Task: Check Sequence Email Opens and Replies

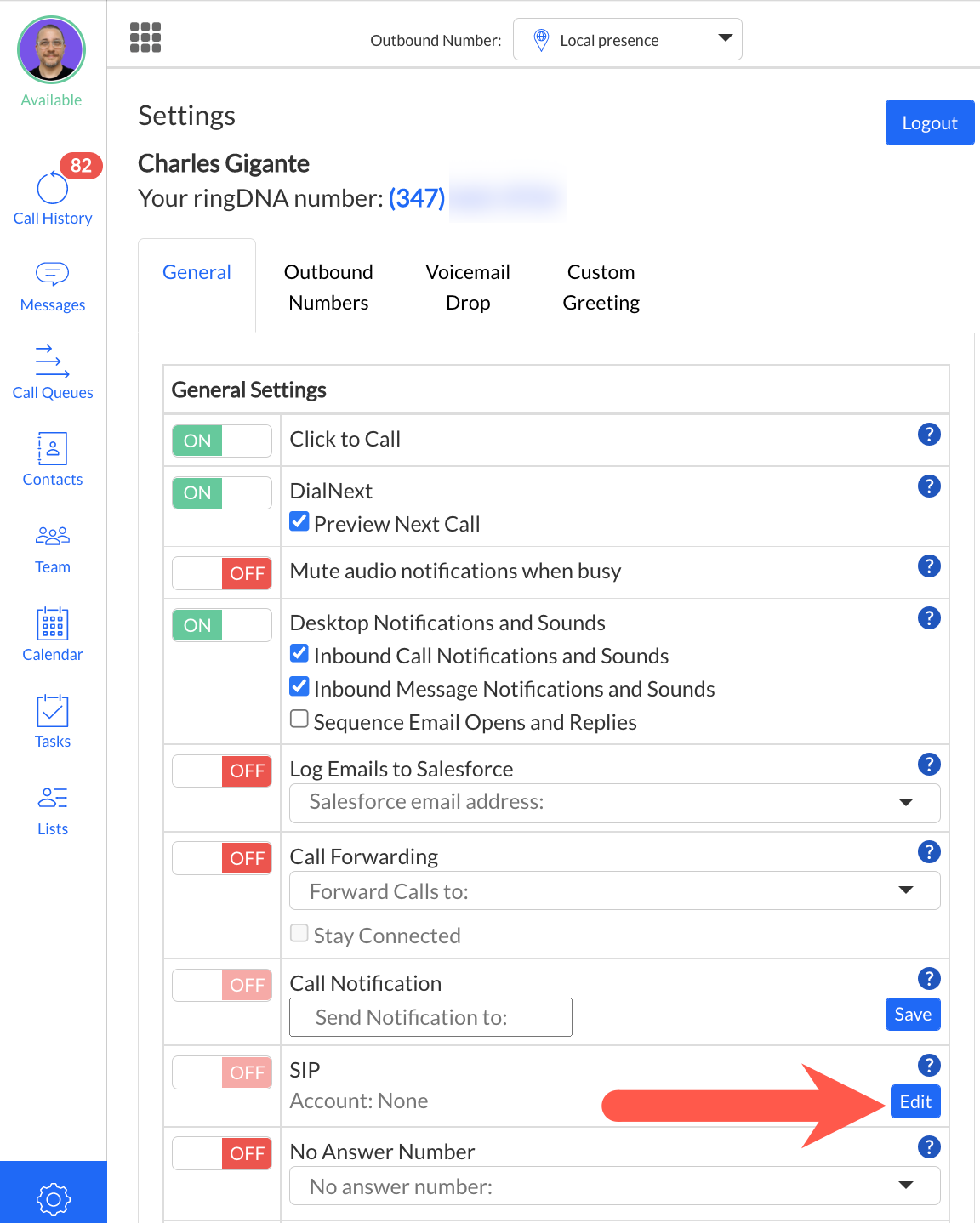Action: (299, 720)
